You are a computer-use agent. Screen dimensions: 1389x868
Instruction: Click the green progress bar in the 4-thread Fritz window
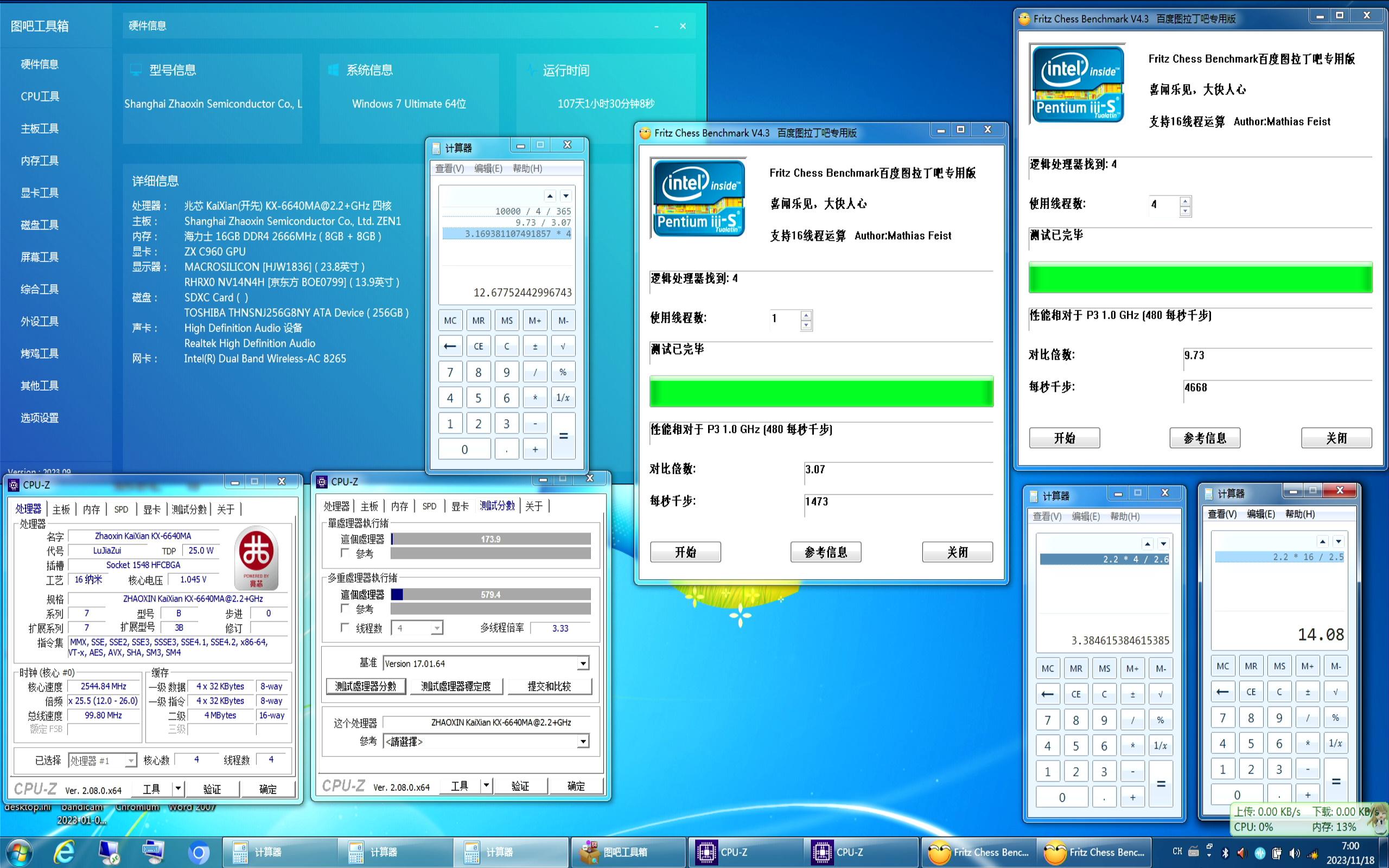(x=1200, y=277)
